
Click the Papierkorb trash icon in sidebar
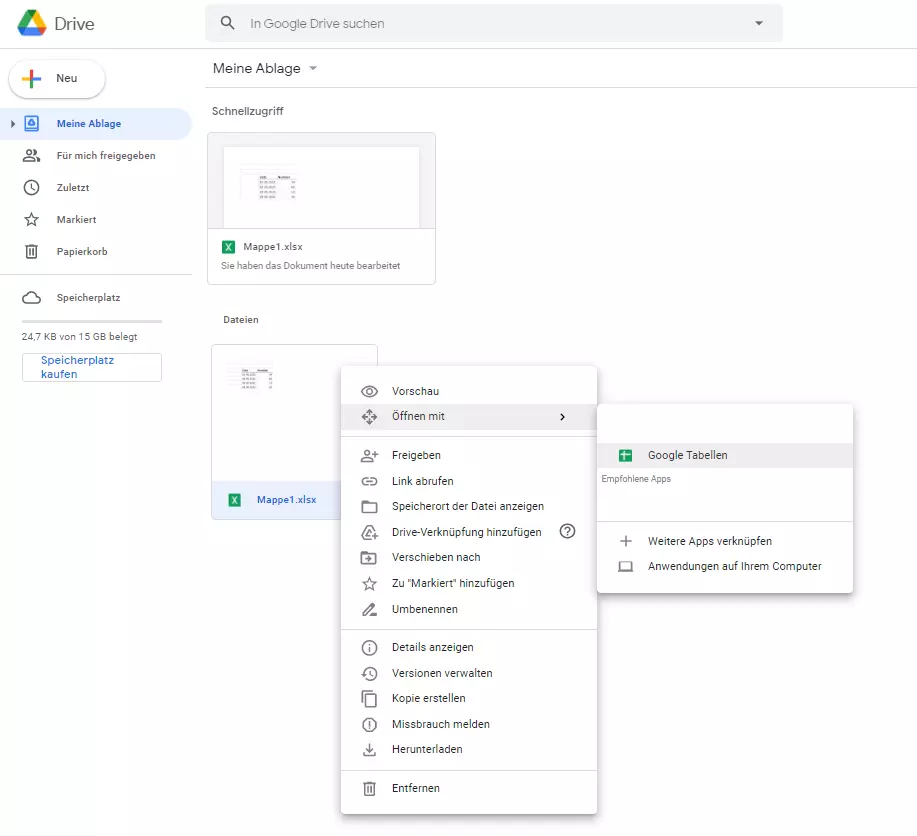32,252
